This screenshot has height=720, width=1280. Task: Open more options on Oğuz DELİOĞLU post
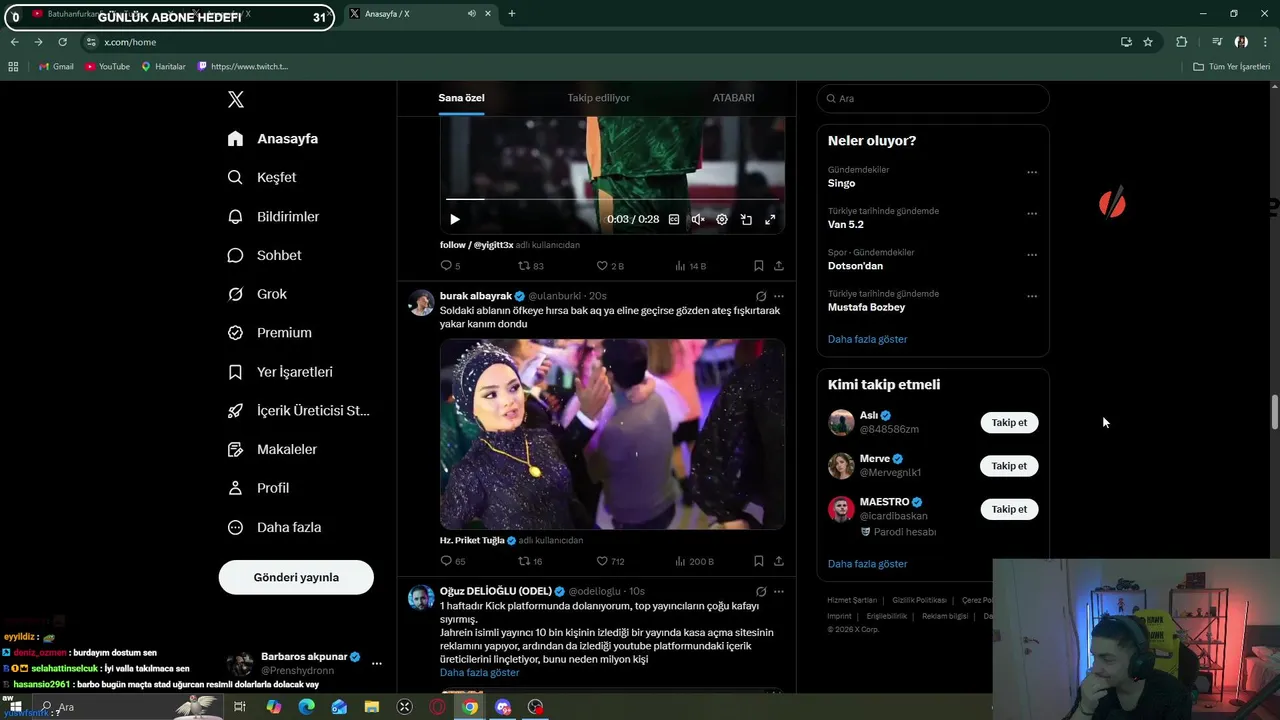coord(779,591)
